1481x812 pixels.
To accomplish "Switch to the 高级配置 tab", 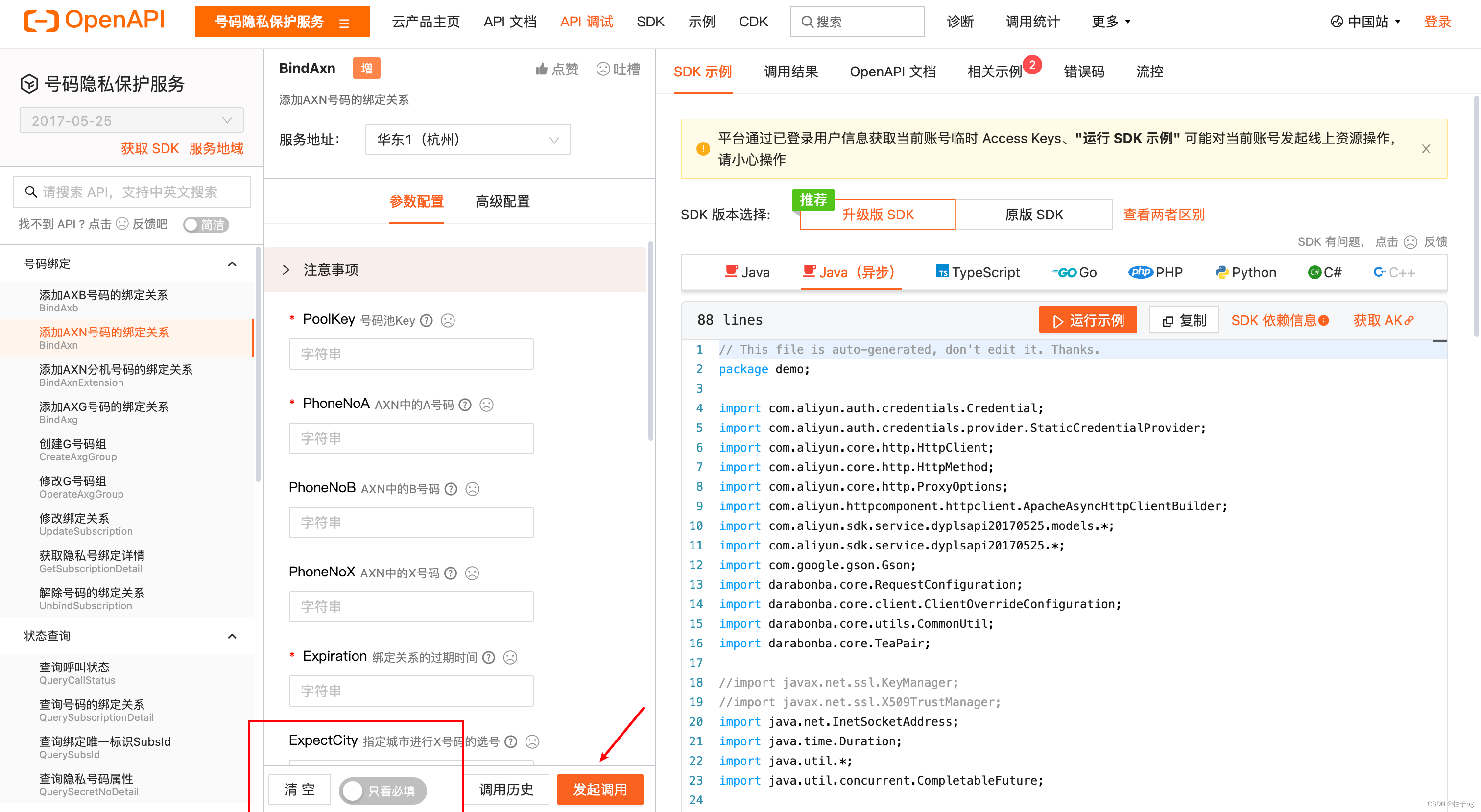I will 502,202.
